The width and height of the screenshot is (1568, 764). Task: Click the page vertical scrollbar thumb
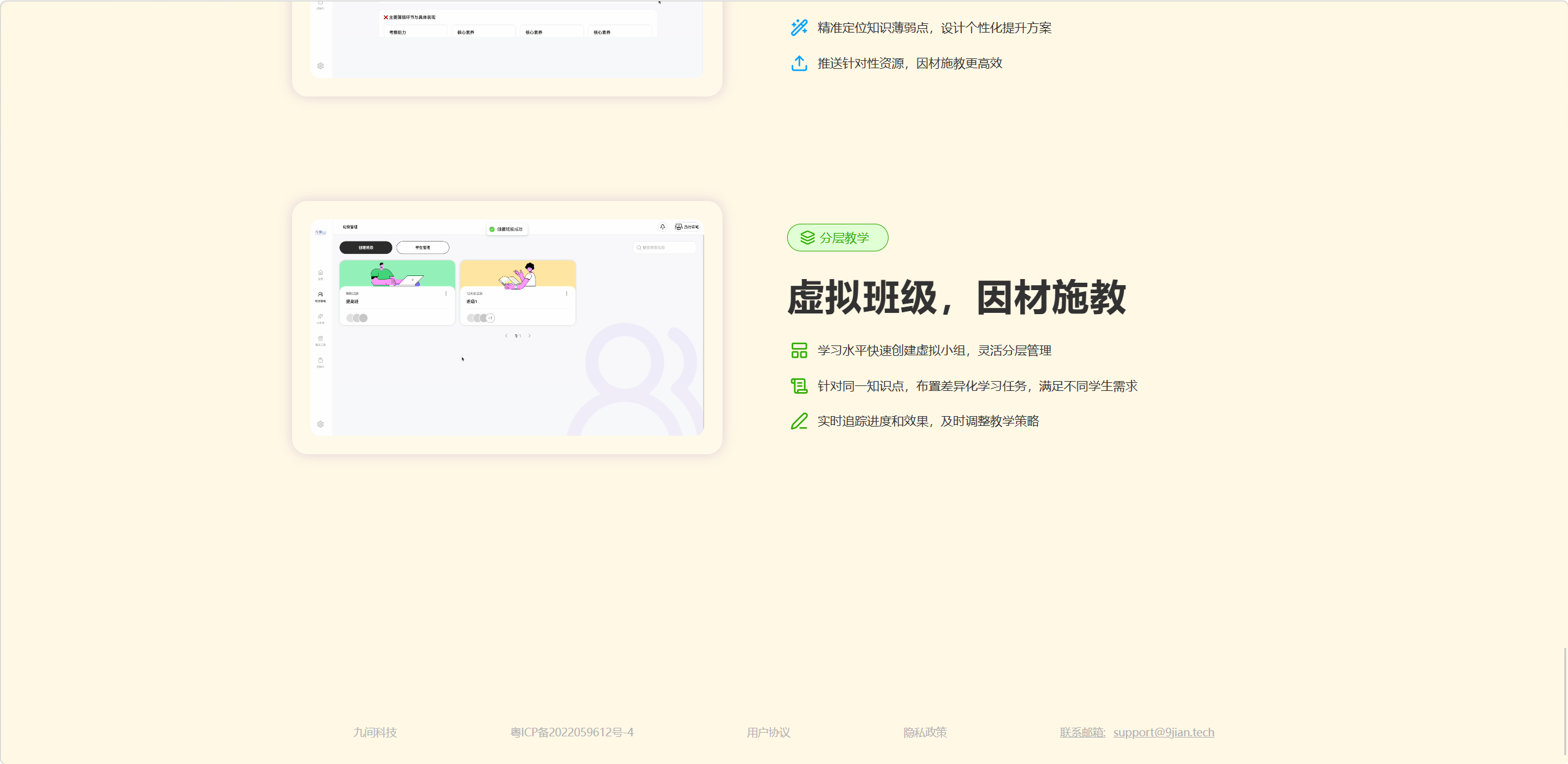pyautogui.click(x=1564, y=701)
